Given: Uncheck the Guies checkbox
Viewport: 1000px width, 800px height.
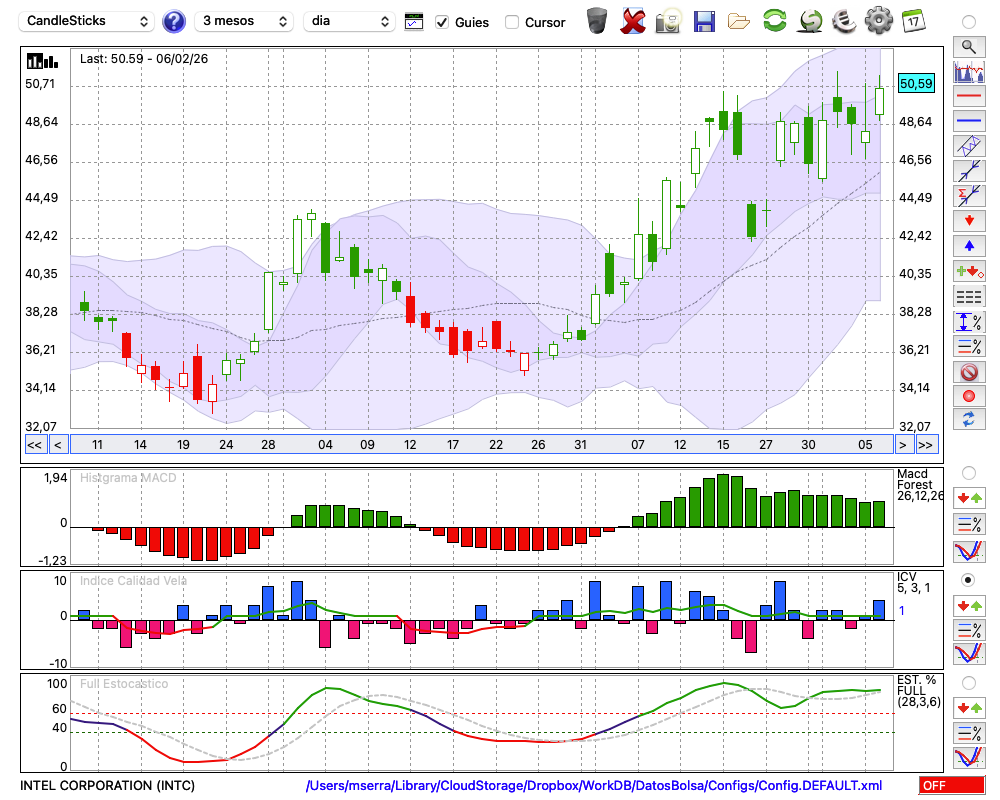Looking at the screenshot, I should pyautogui.click(x=443, y=22).
